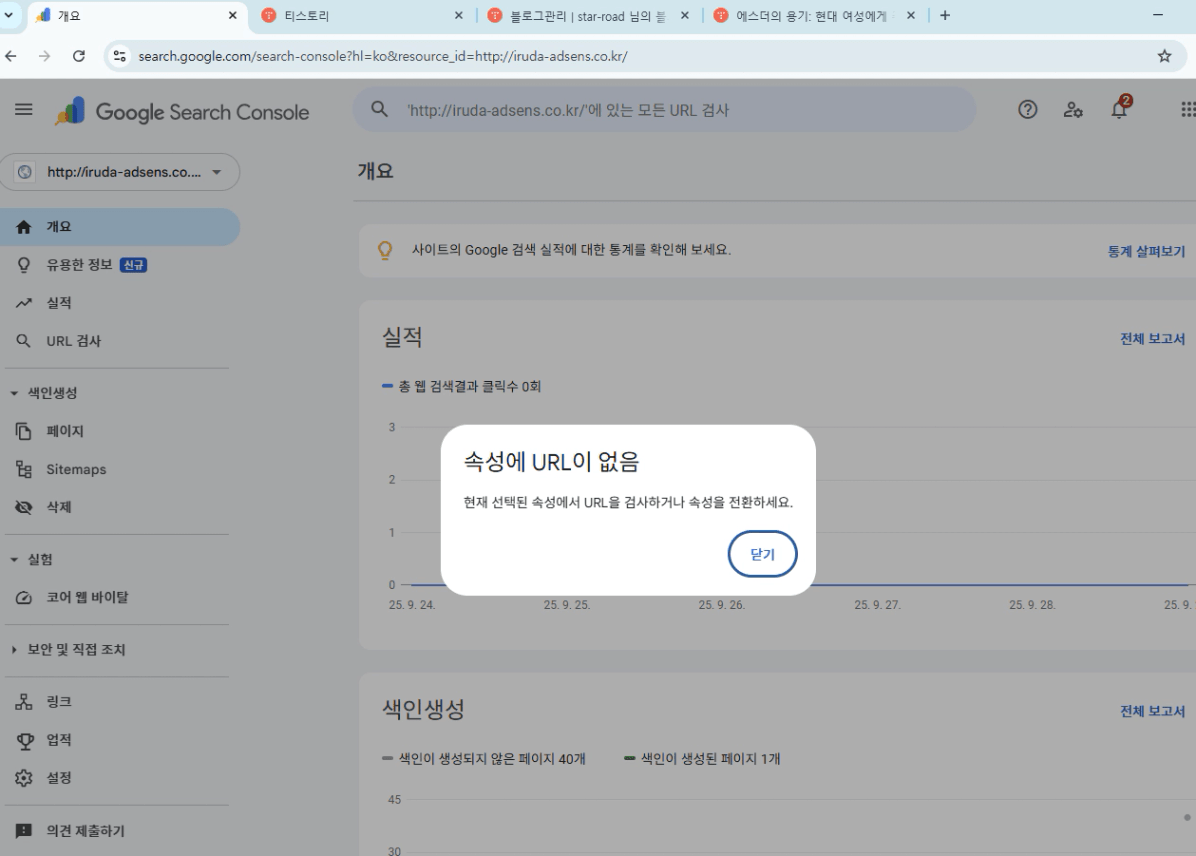Image resolution: width=1196 pixels, height=856 pixels.
Task: Select Sitemaps in the sidebar menu
Action: click(x=76, y=469)
